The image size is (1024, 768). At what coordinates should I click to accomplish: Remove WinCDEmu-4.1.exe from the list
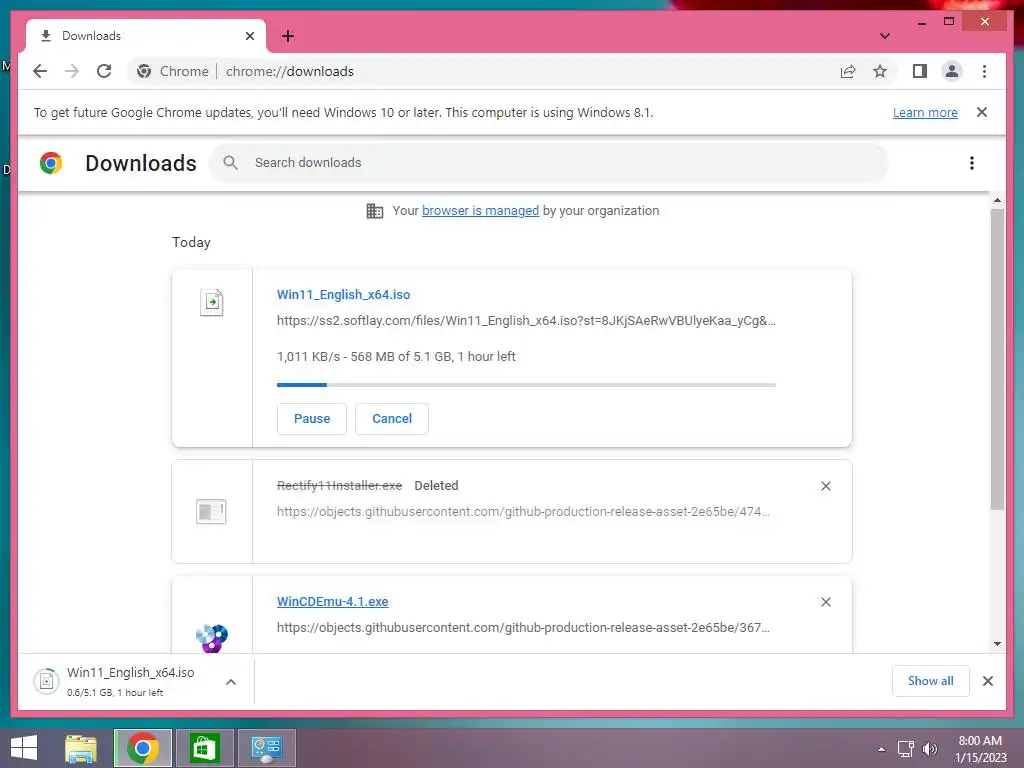coord(825,602)
